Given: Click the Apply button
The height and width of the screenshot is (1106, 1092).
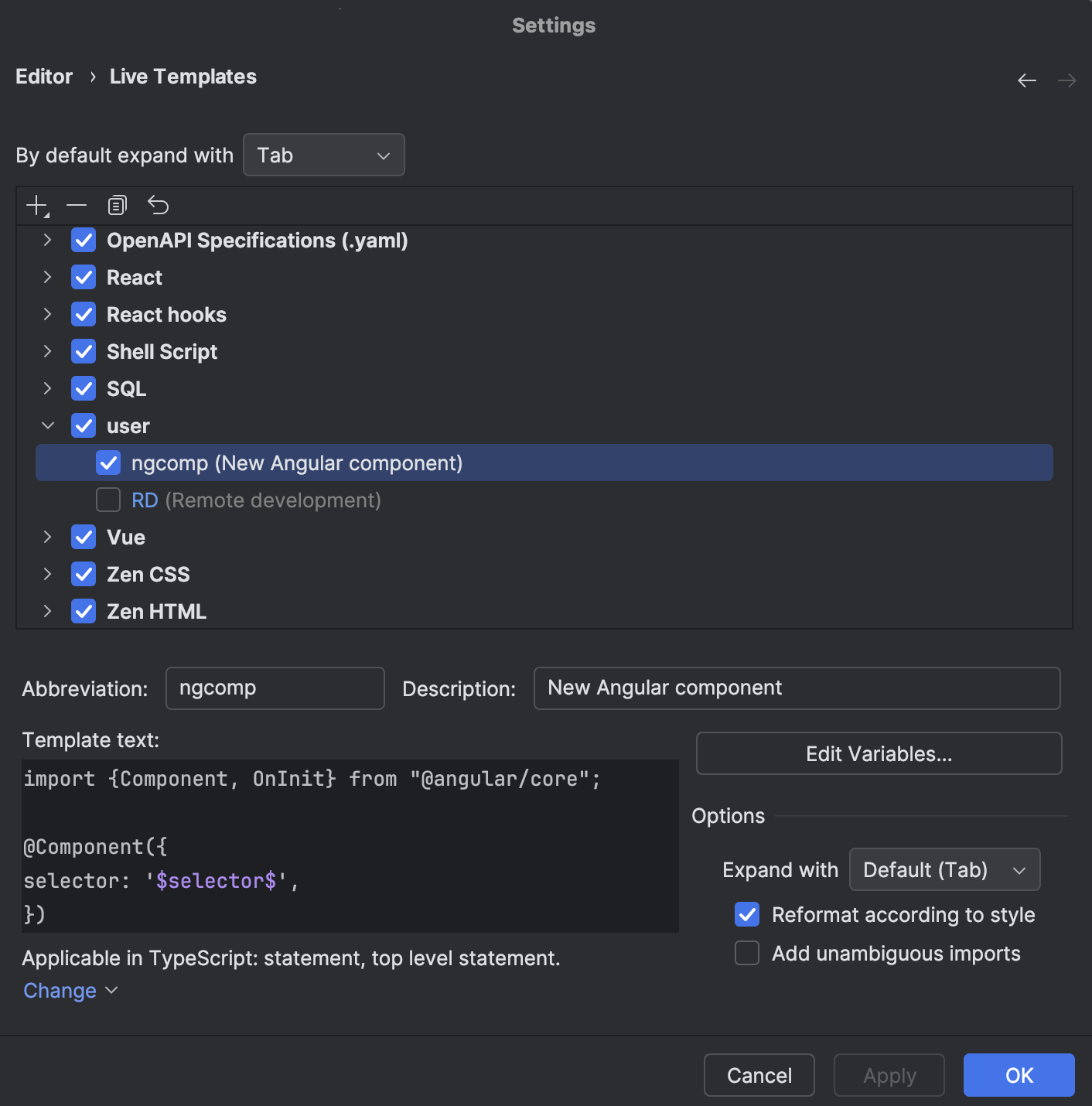Looking at the screenshot, I should pyautogui.click(x=889, y=1075).
